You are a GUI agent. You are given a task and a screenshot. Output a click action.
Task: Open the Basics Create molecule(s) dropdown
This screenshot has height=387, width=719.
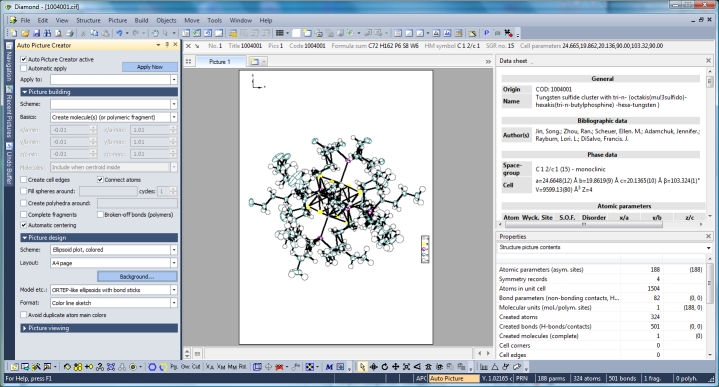coord(174,117)
